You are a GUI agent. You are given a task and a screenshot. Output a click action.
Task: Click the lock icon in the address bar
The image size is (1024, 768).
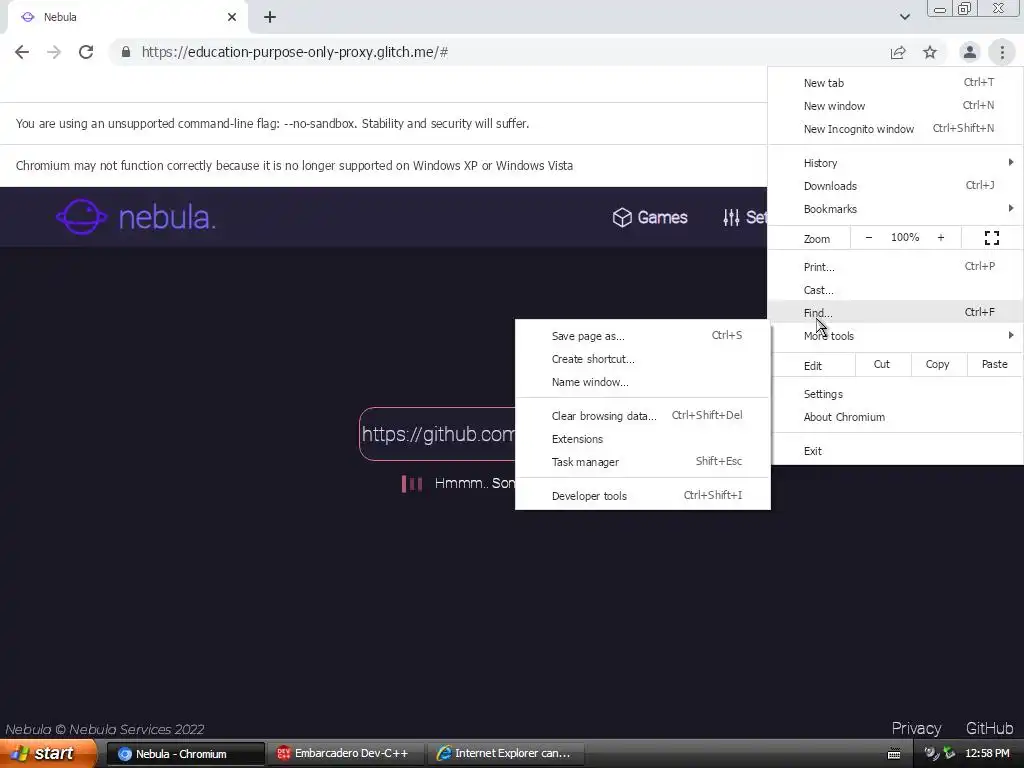[126, 52]
